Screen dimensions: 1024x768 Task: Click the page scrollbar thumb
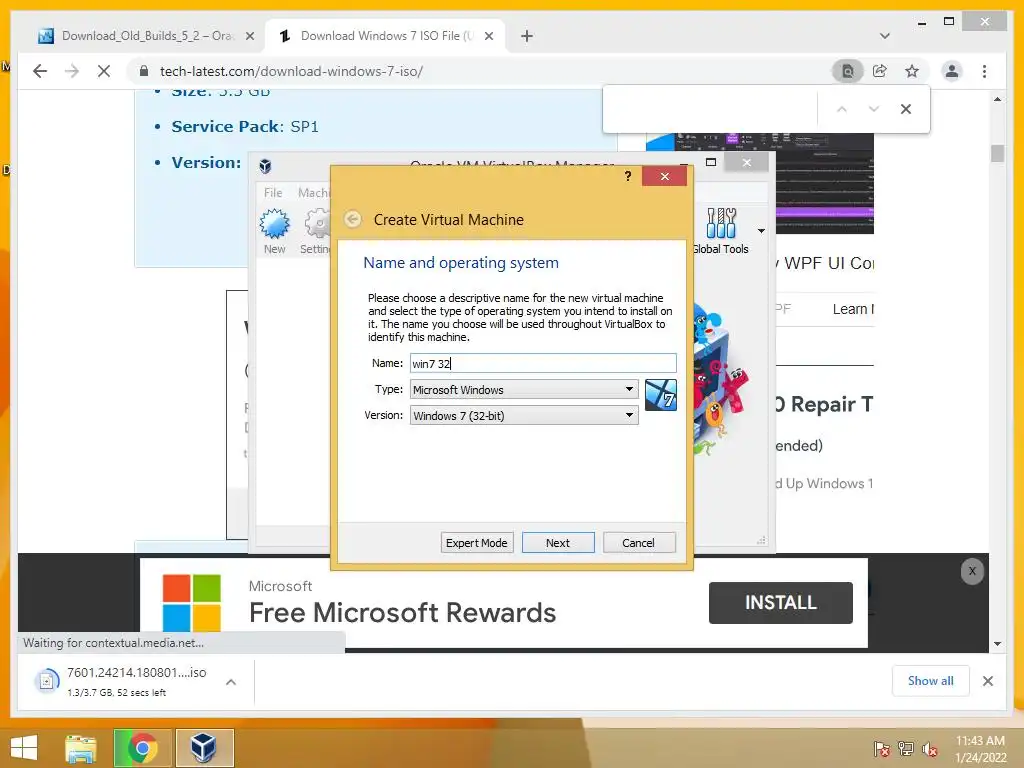tap(997, 153)
